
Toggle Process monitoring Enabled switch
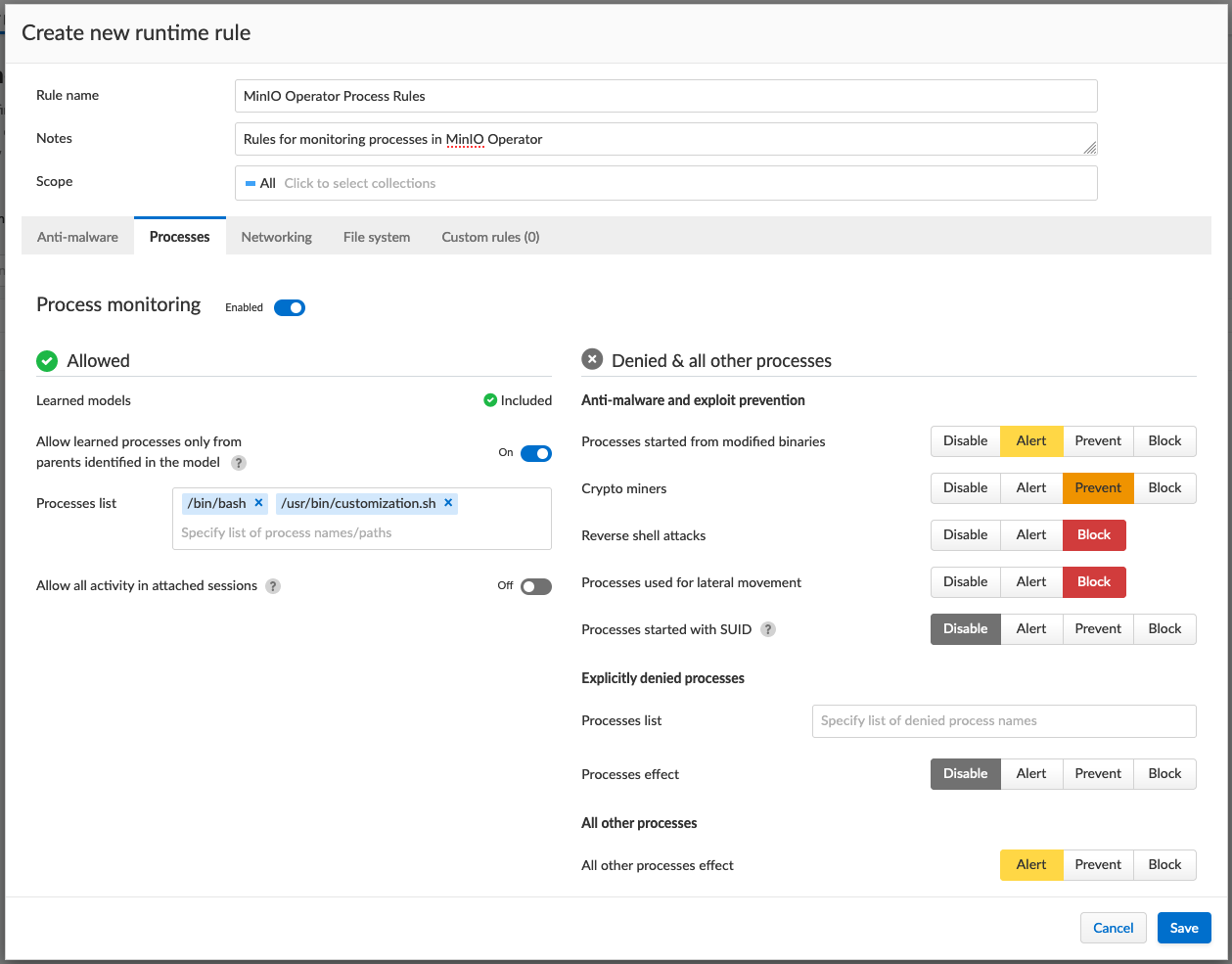coord(290,307)
